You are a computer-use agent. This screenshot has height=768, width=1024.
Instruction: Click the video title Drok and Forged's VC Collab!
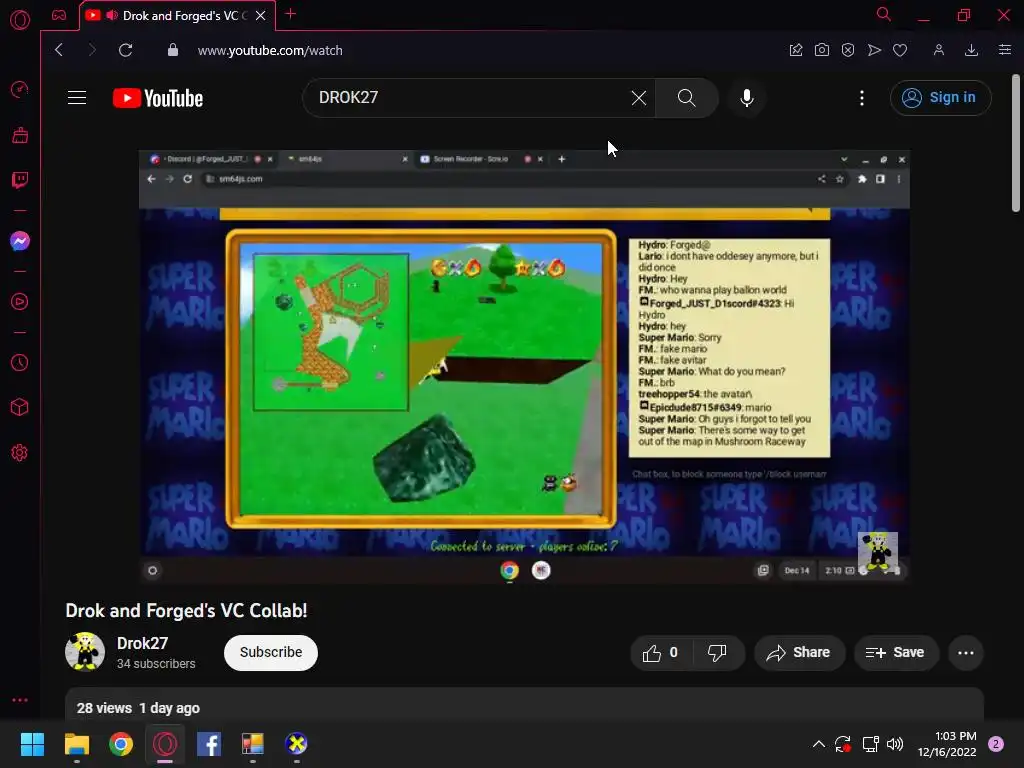[x=186, y=611]
